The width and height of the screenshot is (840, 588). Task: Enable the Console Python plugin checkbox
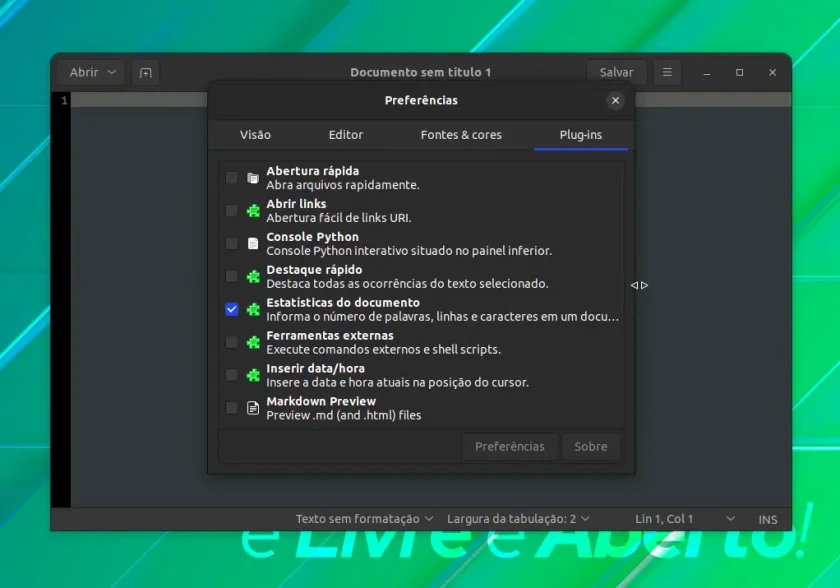coord(231,244)
